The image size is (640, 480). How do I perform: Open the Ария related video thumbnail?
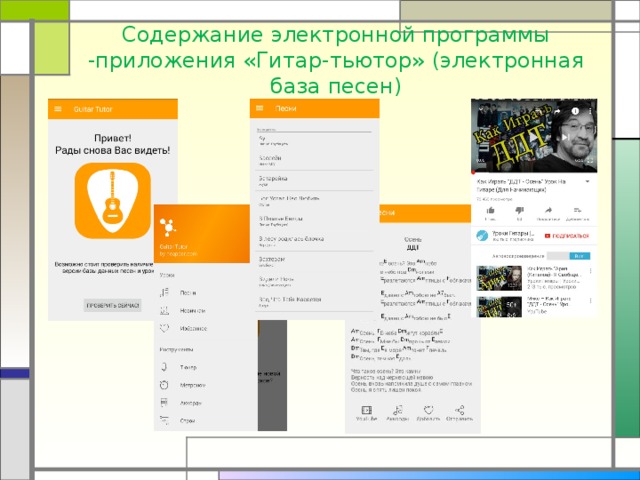pyautogui.click(x=499, y=278)
